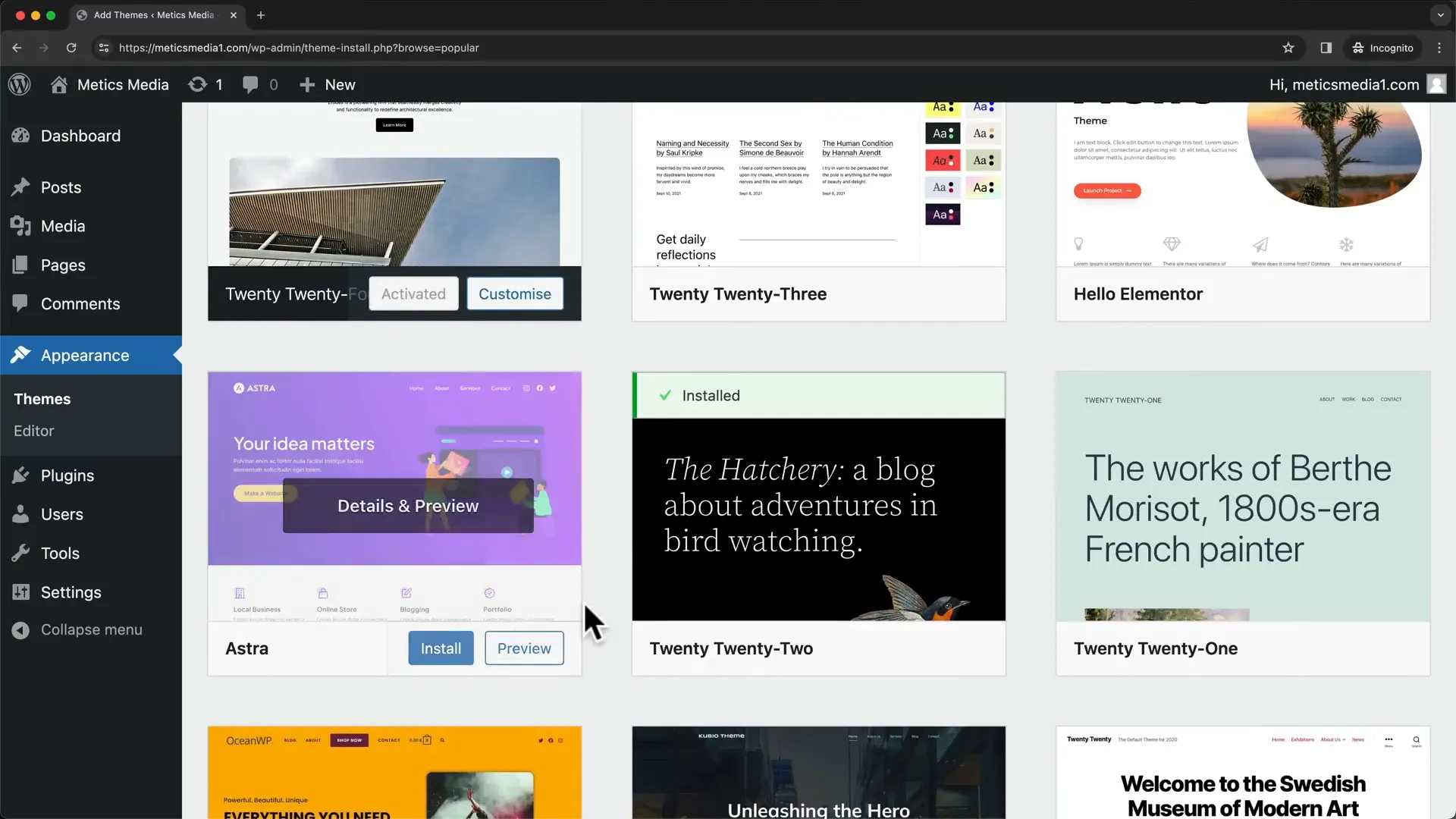
Task: Click the Tools wrench icon
Action: 21,553
